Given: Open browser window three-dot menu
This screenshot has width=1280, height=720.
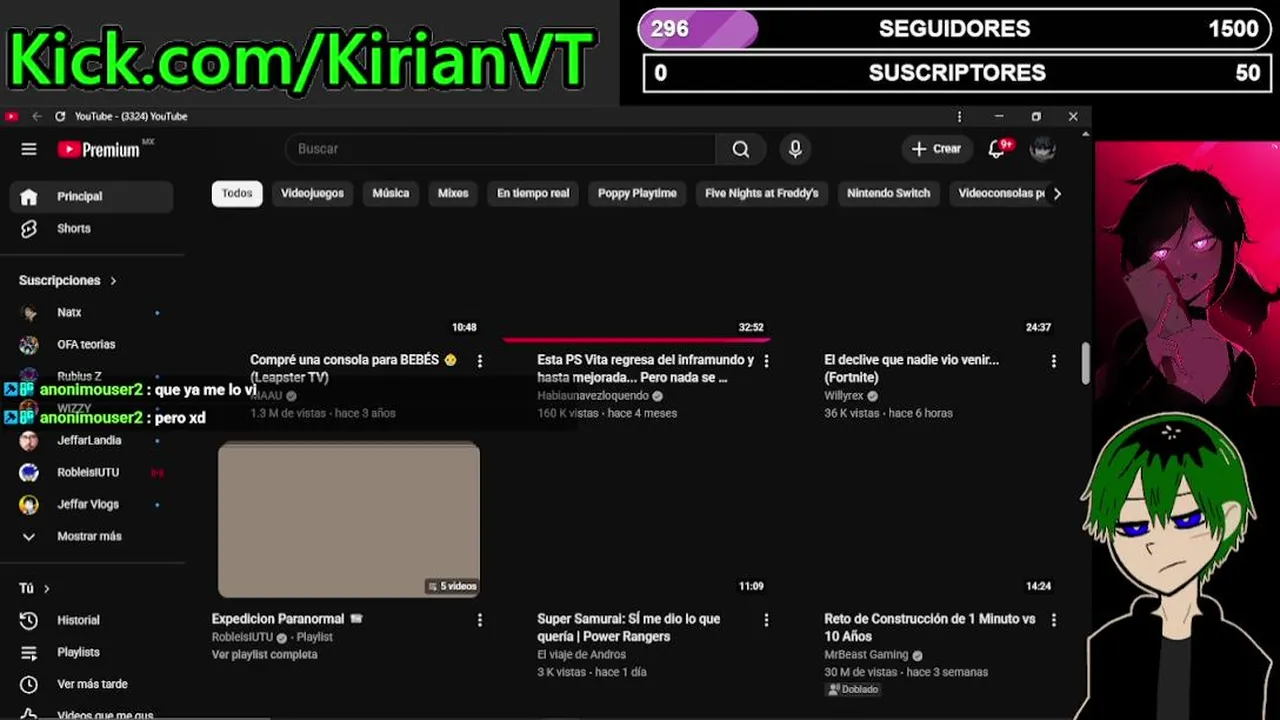Looking at the screenshot, I should pos(959,117).
